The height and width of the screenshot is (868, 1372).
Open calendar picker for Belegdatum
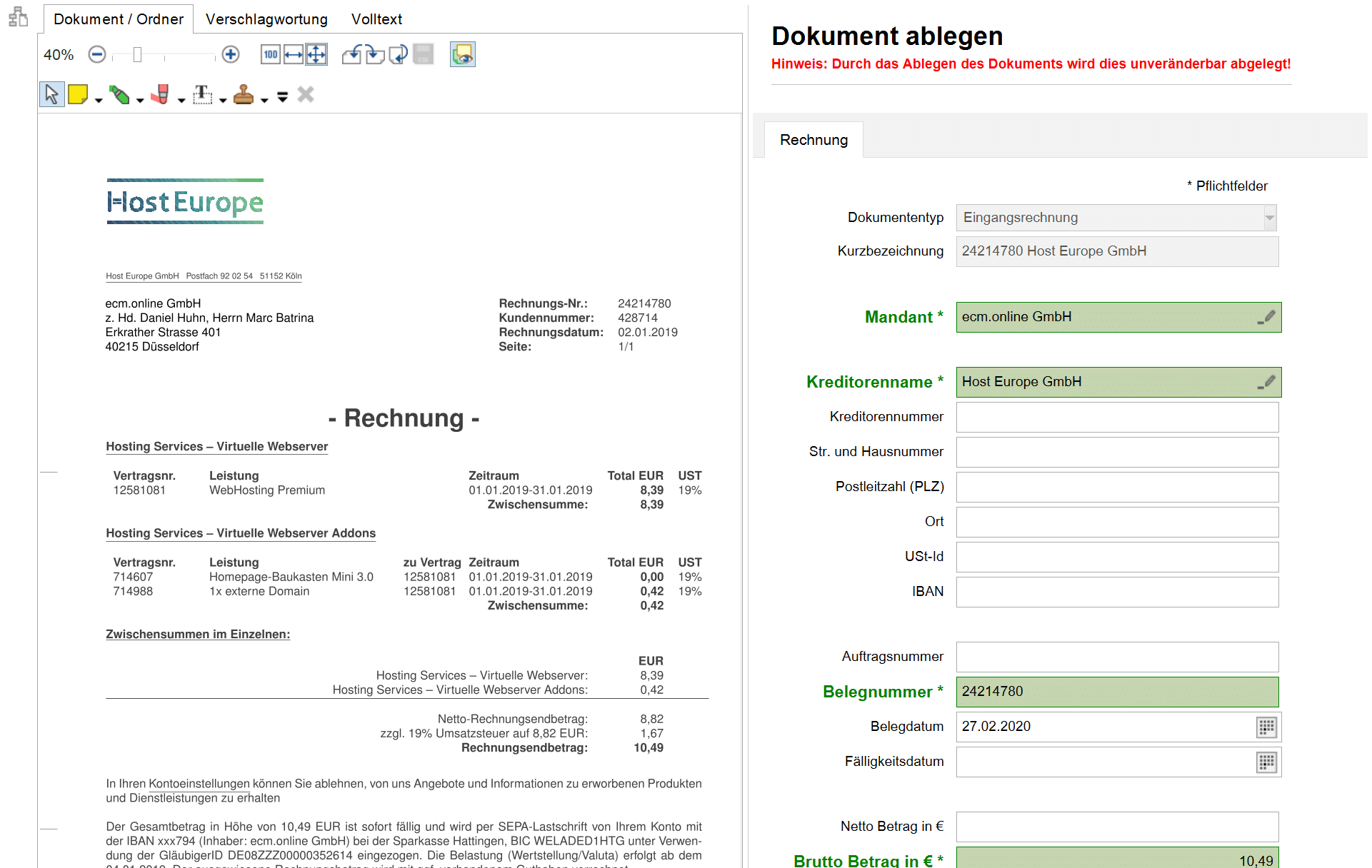(1266, 727)
